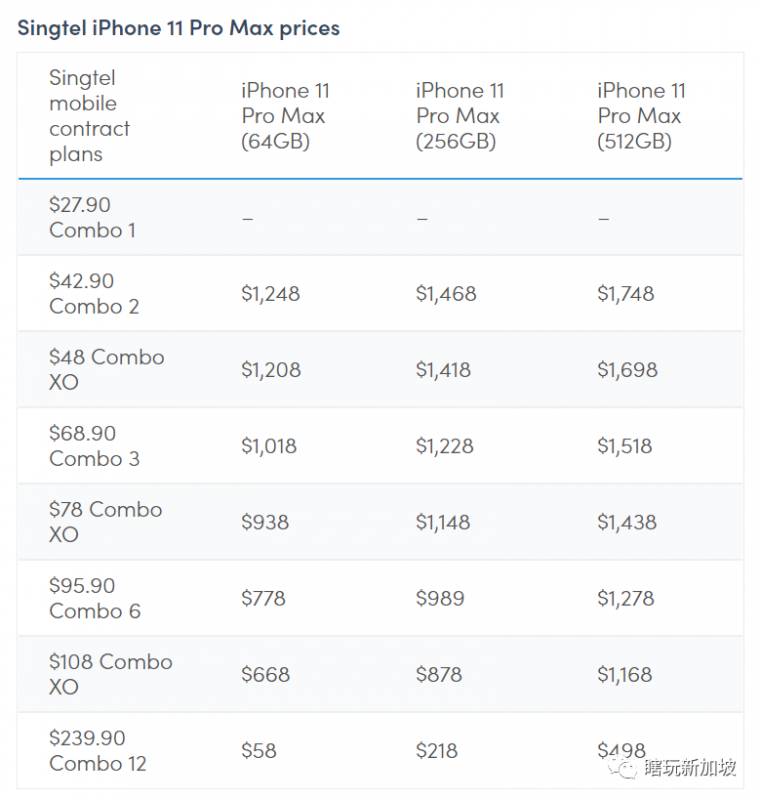Click the iPhone 11 Pro Max (256GB) header
The height and width of the screenshot is (800, 760).
tap(460, 116)
